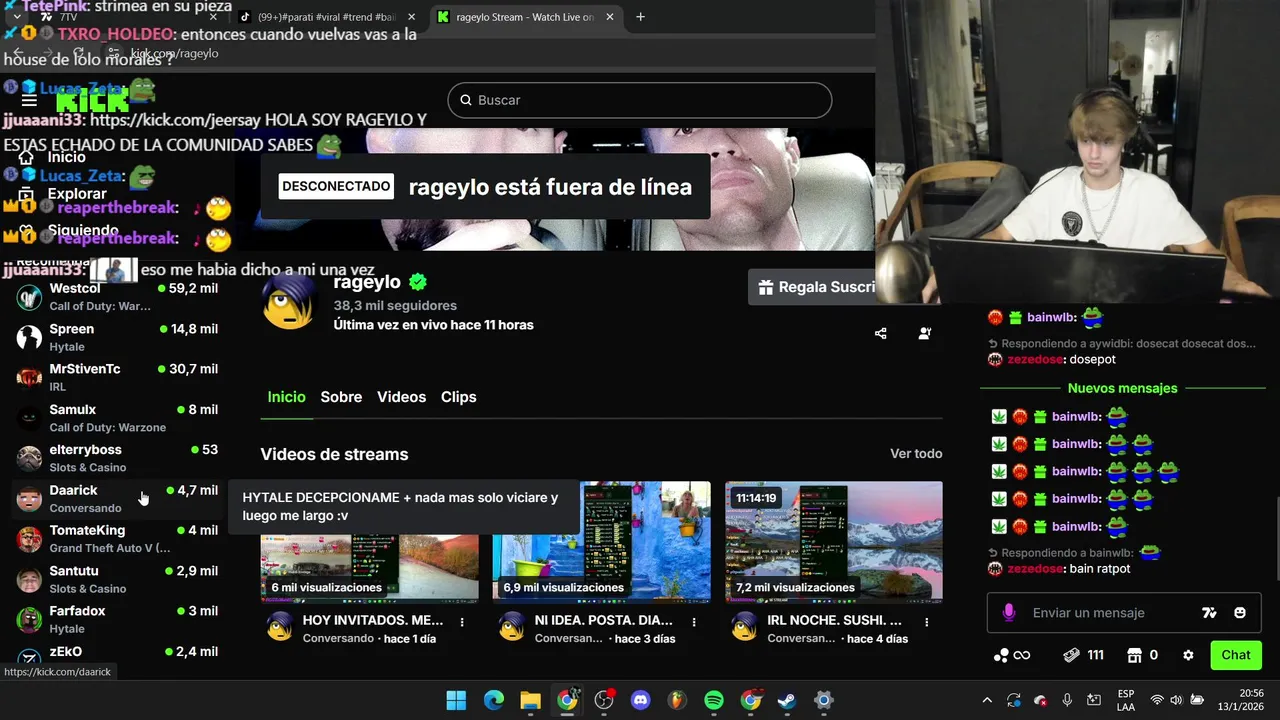Viewport: 1280px width, 720px height.
Task: Open File Explorer from taskbar
Action: coord(530,700)
